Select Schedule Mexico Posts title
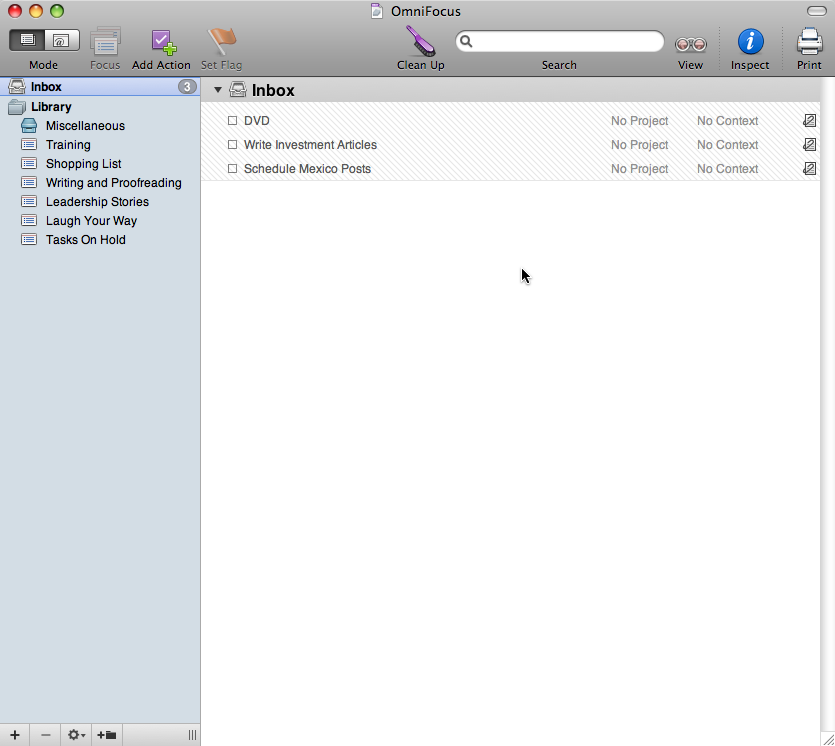Viewport: 835px width, 746px height. pos(307,169)
